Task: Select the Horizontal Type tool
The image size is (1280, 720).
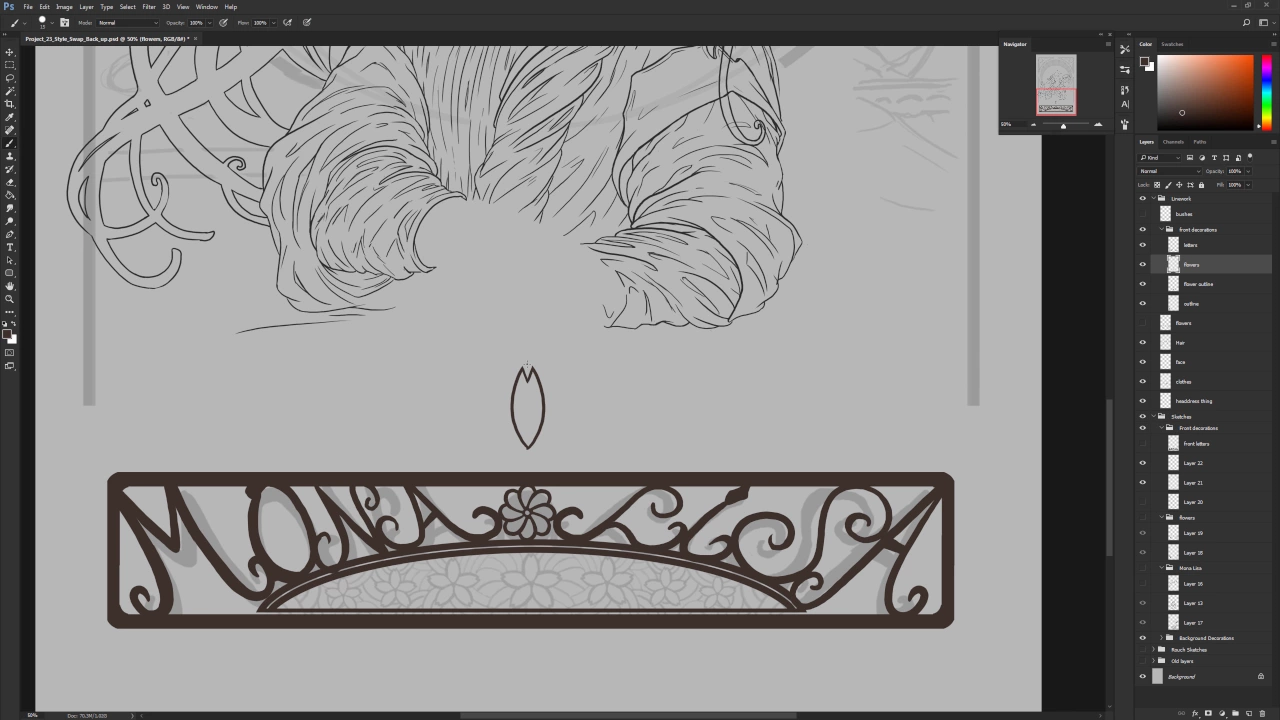Action: [10, 247]
